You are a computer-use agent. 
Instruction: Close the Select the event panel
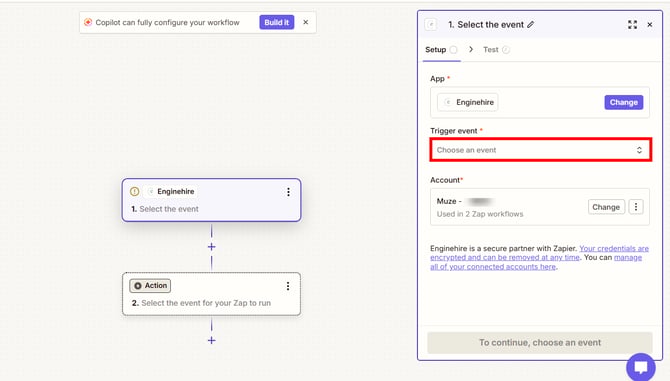coord(649,25)
